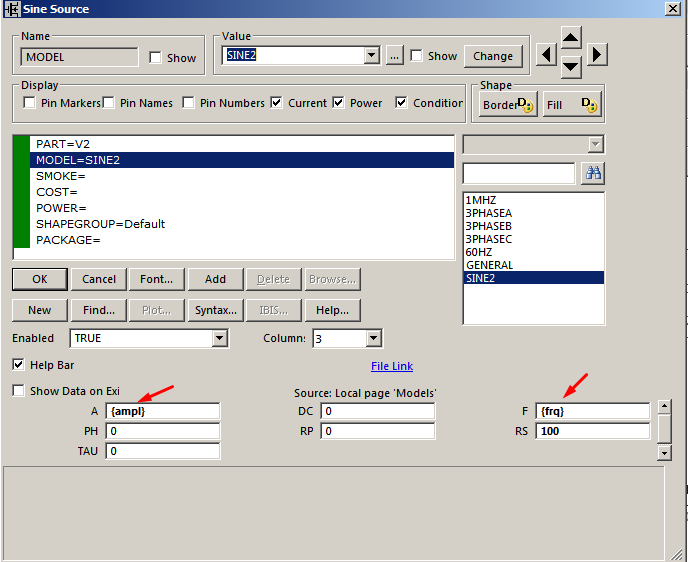Click the ellipsis button next to Value

click(394, 56)
